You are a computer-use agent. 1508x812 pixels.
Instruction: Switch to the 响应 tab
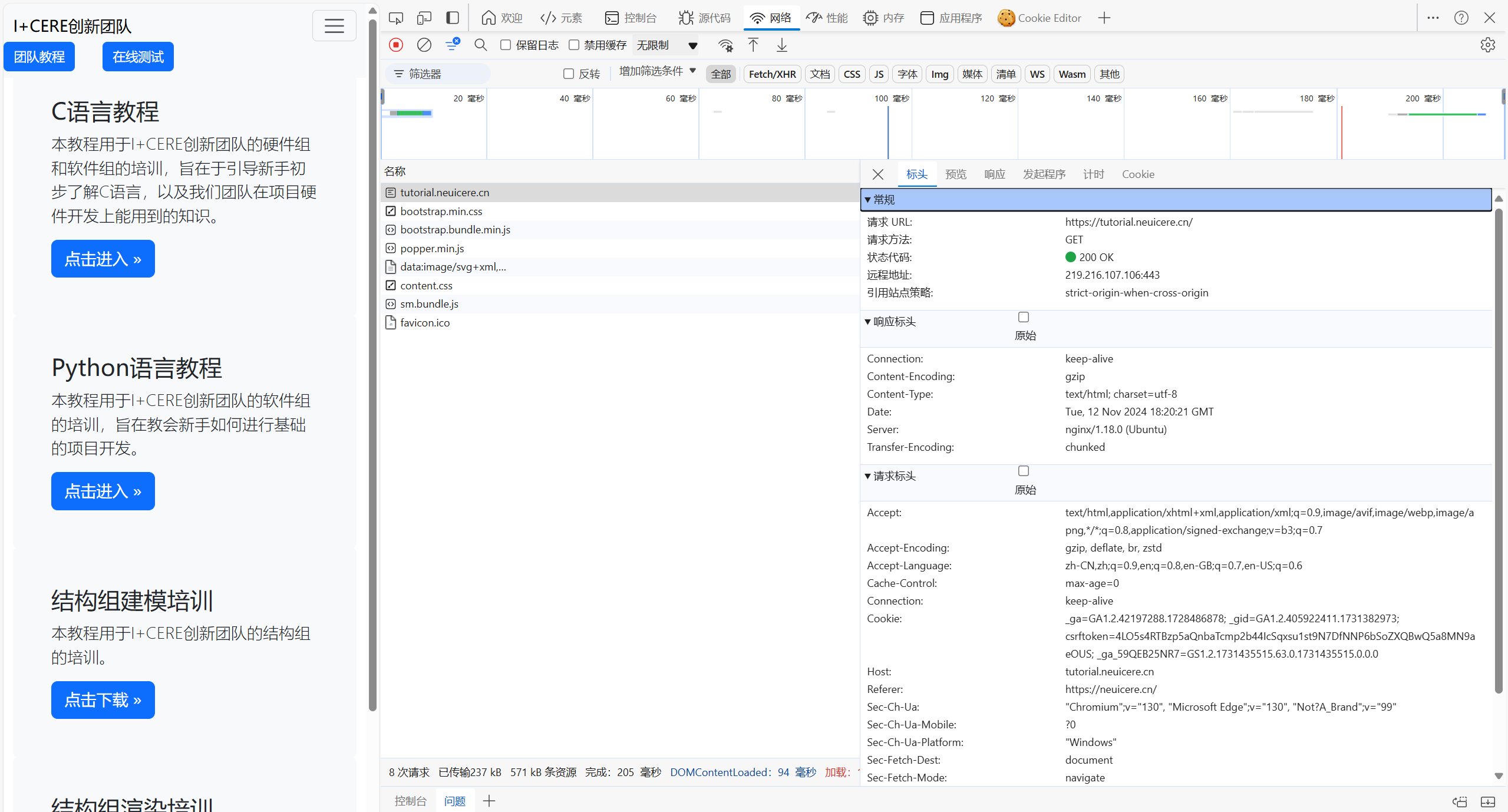pos(994,174)
